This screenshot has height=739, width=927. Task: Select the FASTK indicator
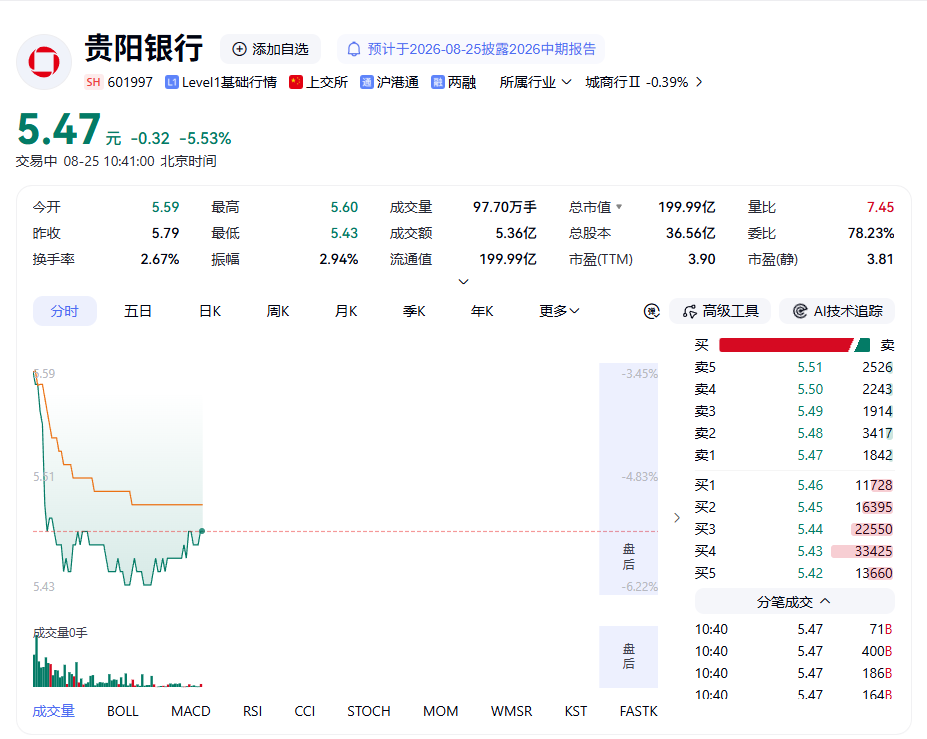[638, 711]
